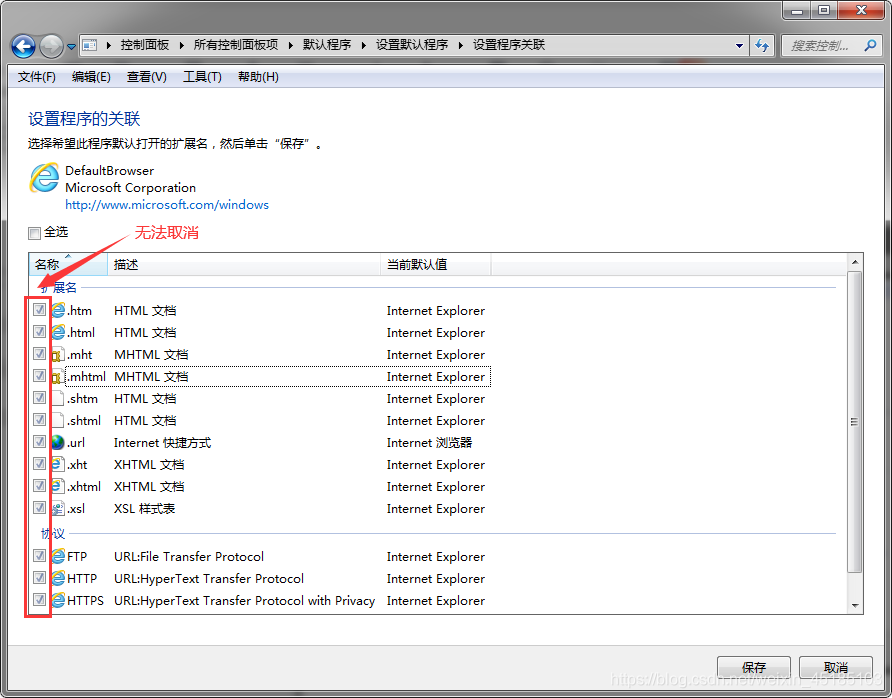Screen dimensions: 892x698
Task: Expand the arrow after 控制面板 breadcrumb
Action: (x=181, y=45)
